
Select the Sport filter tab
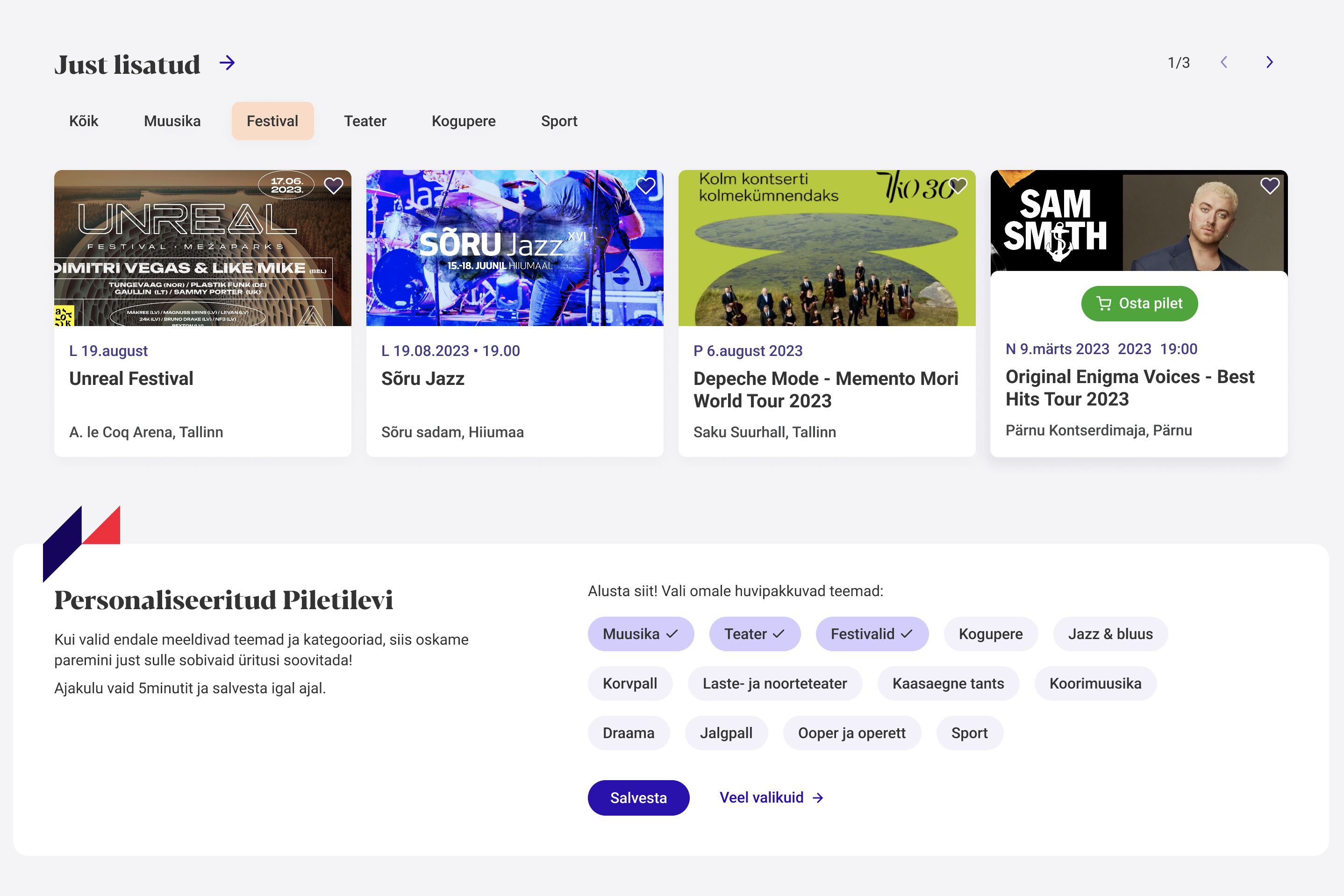click(x=559, y=121)
